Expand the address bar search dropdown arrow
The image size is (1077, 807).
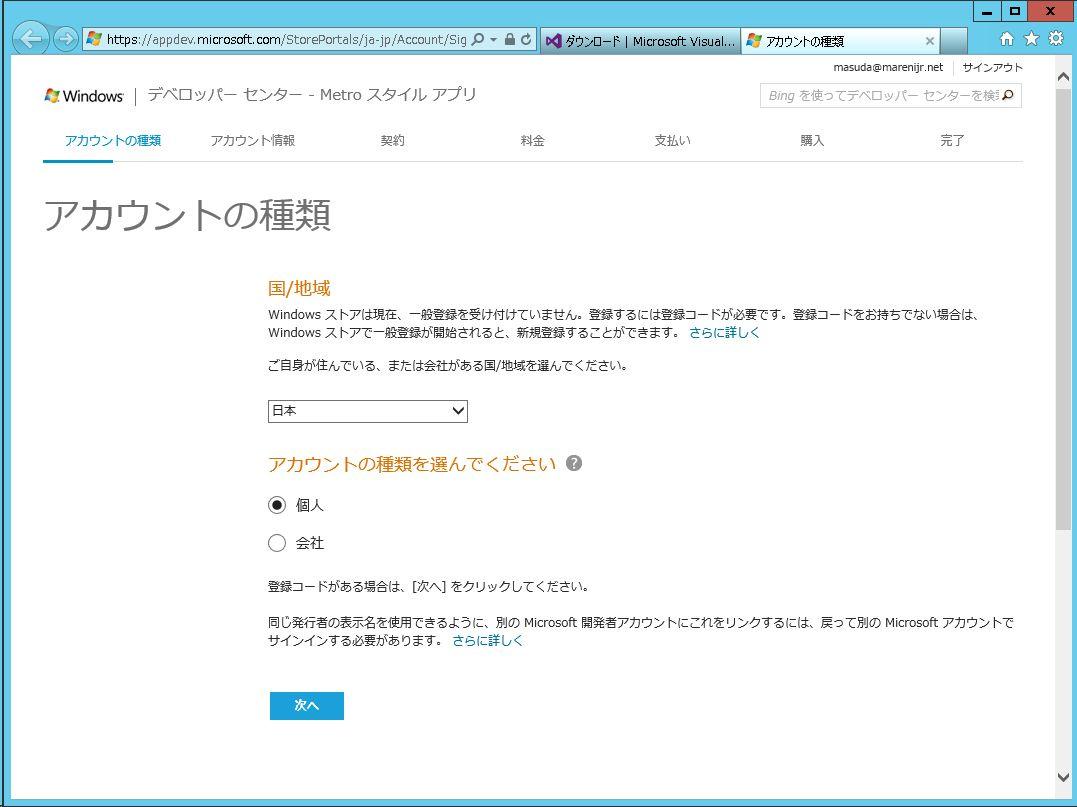[493, 40]
